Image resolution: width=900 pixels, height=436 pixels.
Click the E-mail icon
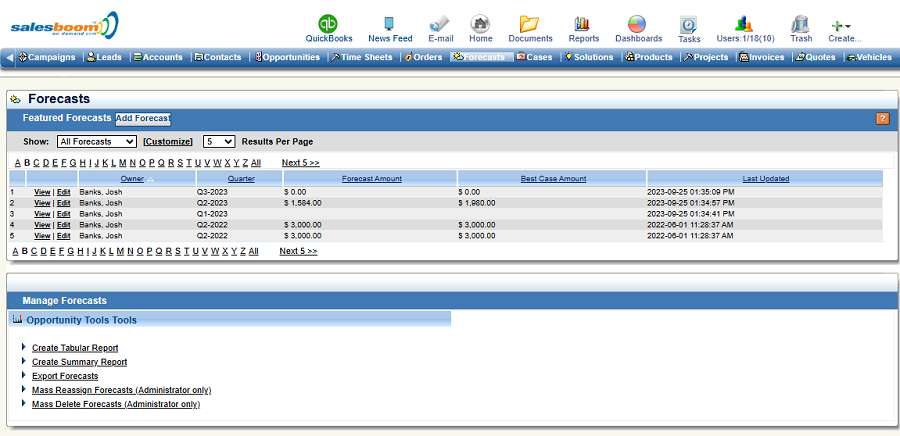[440, 23]
